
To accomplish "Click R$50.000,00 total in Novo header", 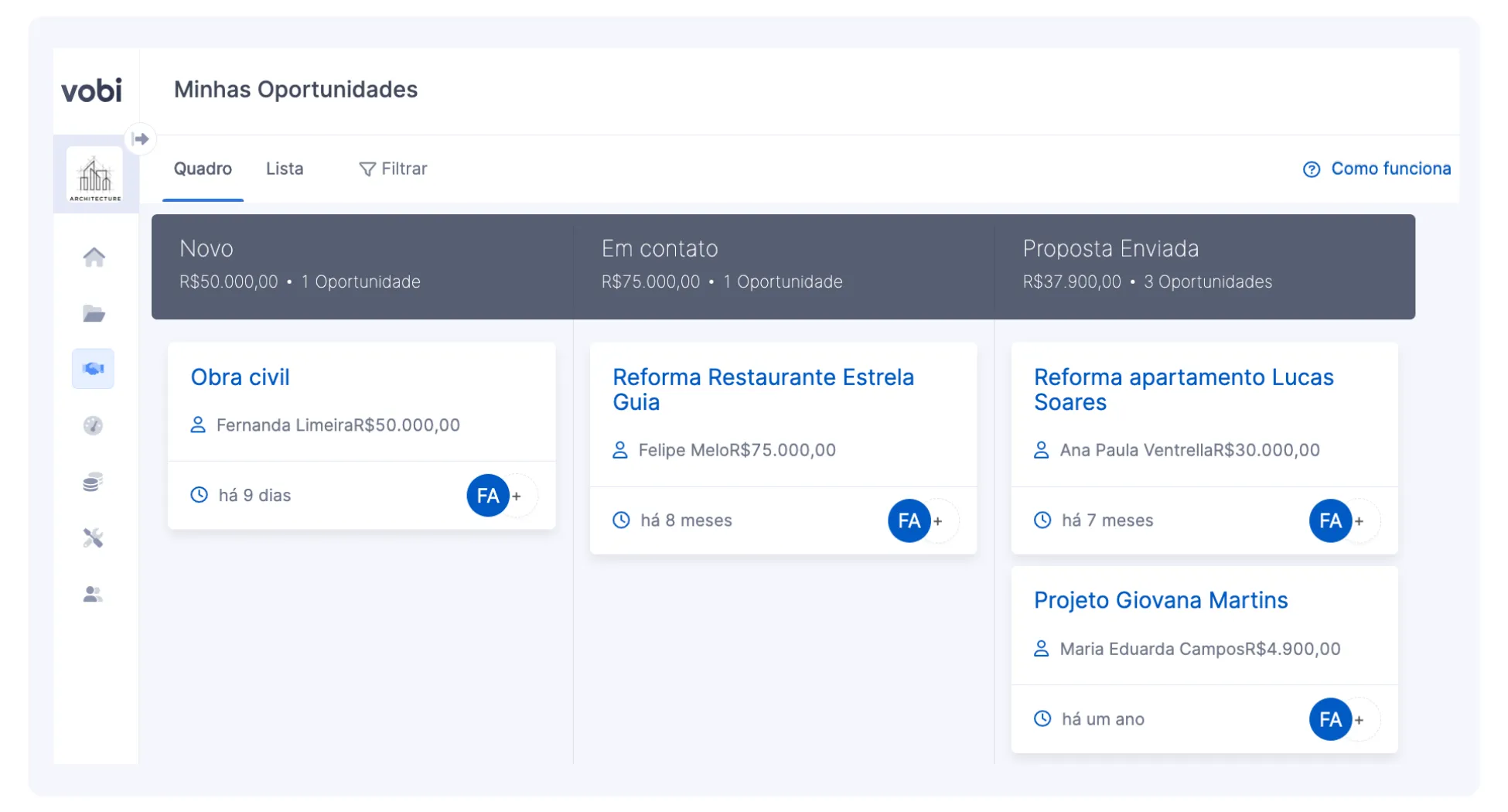I will 228,282.
